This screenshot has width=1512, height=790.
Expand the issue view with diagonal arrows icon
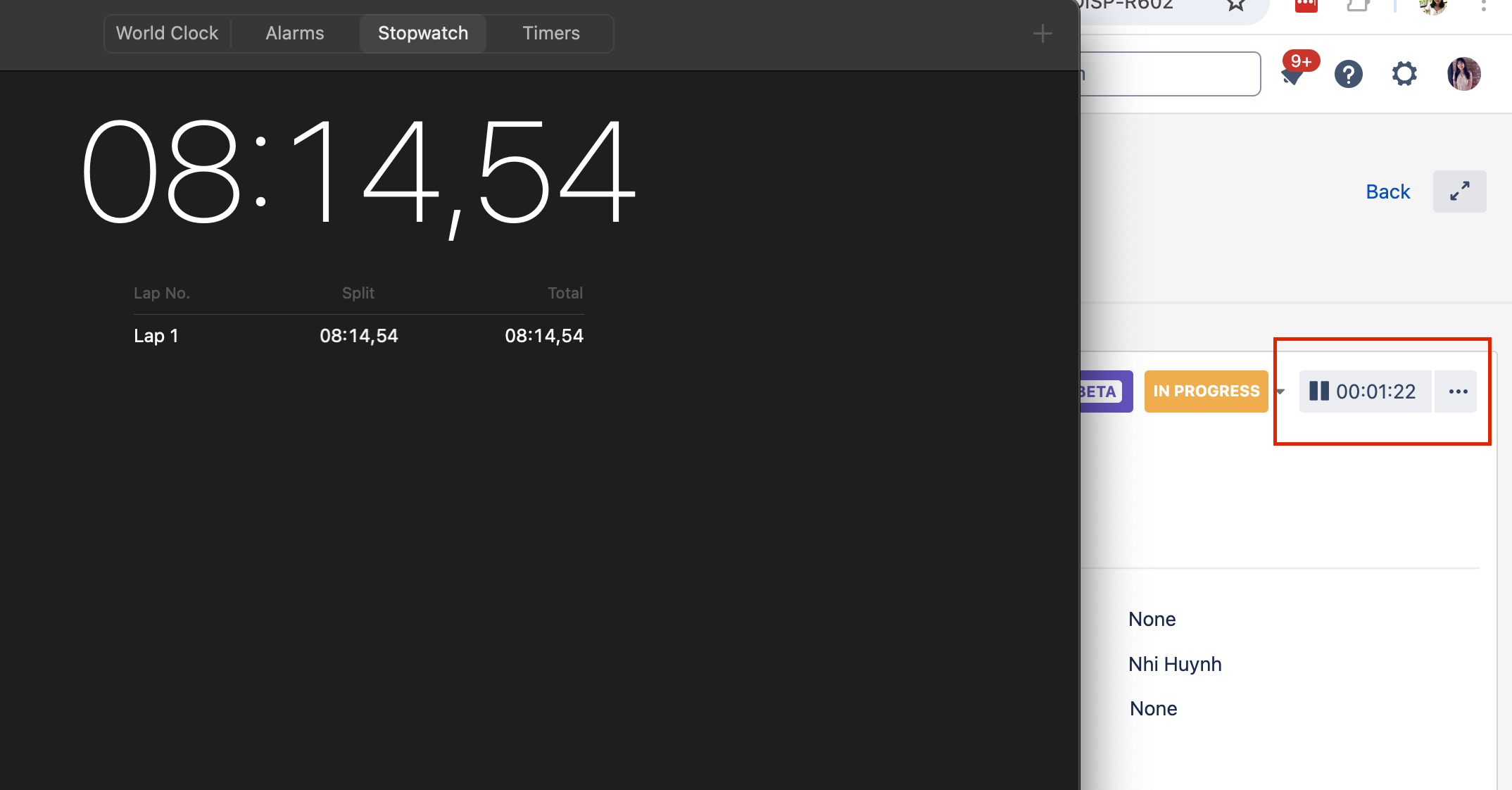(1459, 191)
